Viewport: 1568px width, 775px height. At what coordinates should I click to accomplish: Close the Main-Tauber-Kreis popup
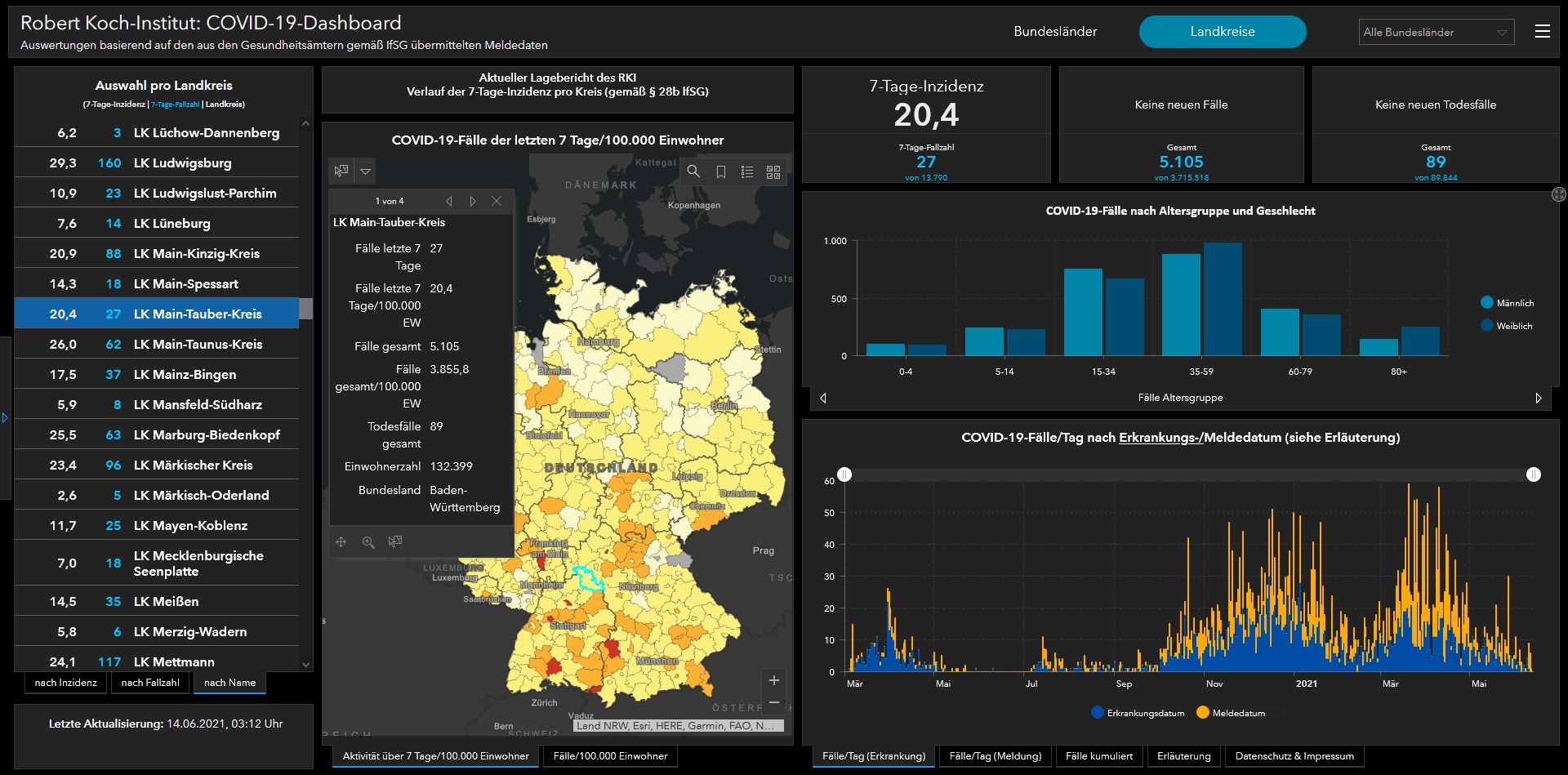(x=497, y=201)
